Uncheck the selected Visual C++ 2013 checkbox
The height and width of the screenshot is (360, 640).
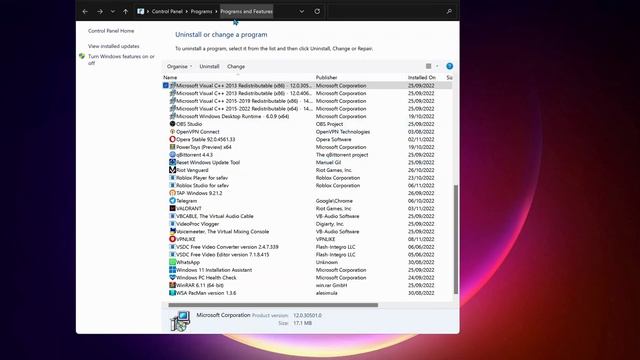tap(166, 85)
